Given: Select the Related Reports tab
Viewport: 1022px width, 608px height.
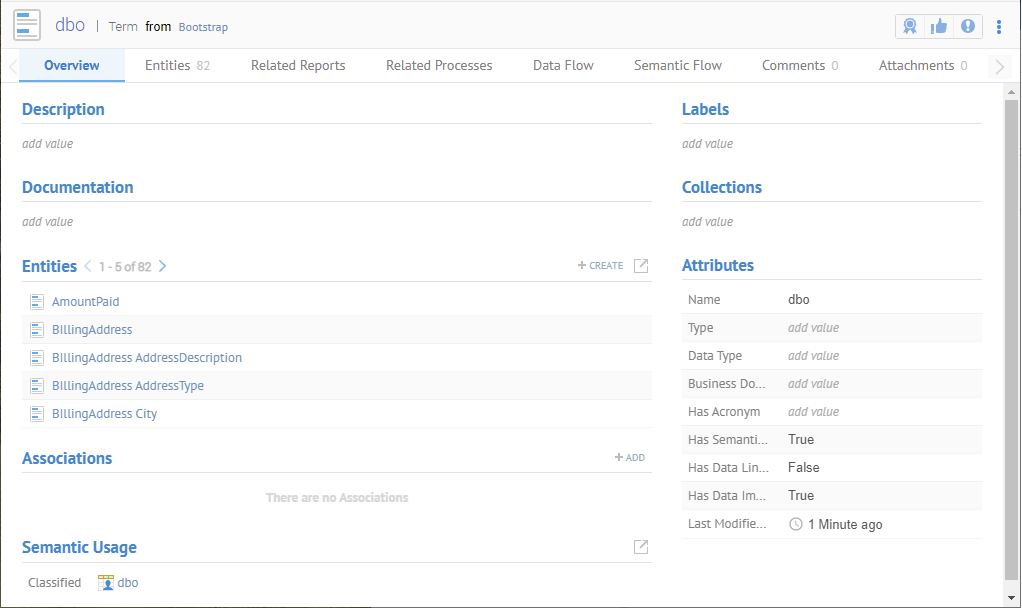Looking at the screenshot, I should [298, 66].
